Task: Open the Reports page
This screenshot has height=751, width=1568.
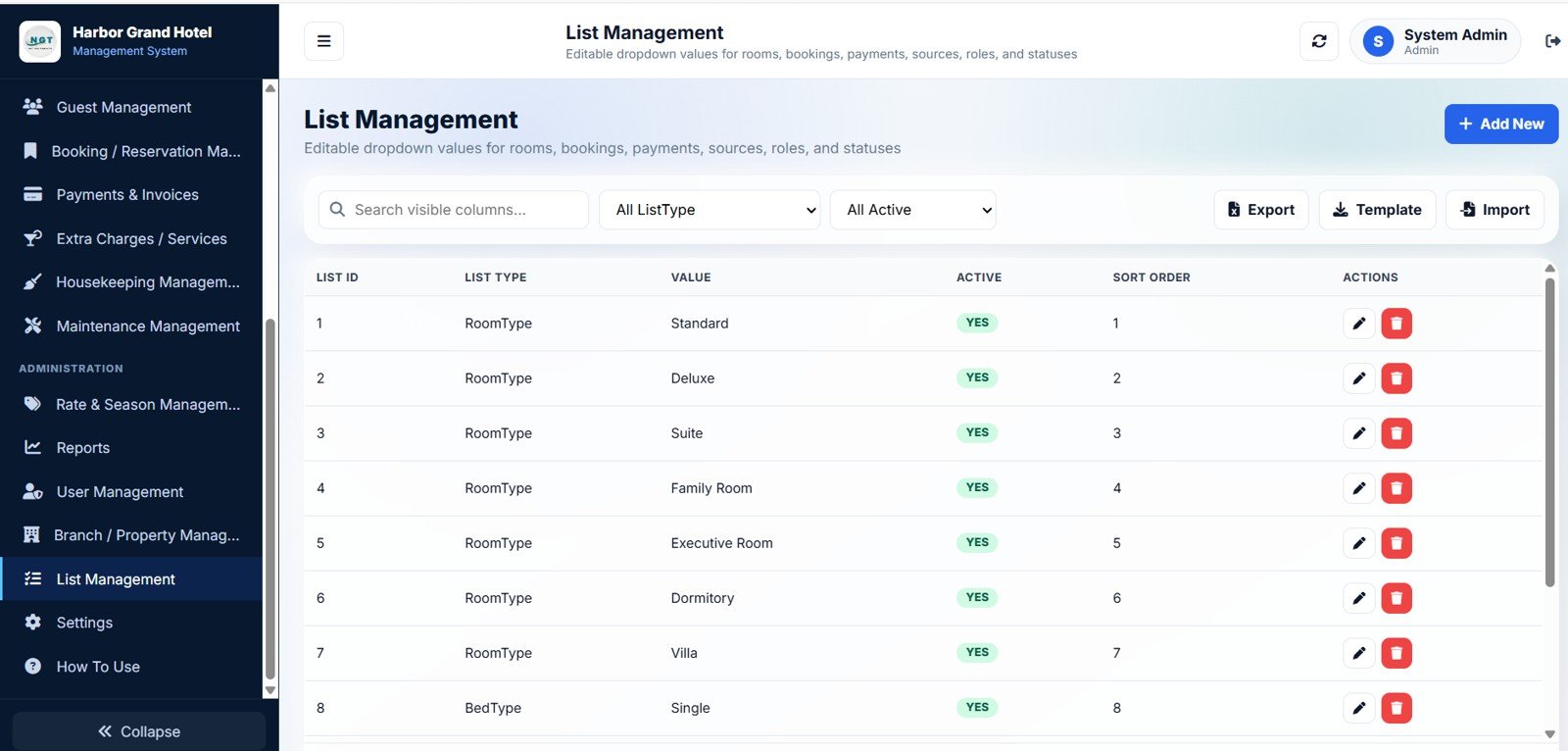Action: pos(131,447)
